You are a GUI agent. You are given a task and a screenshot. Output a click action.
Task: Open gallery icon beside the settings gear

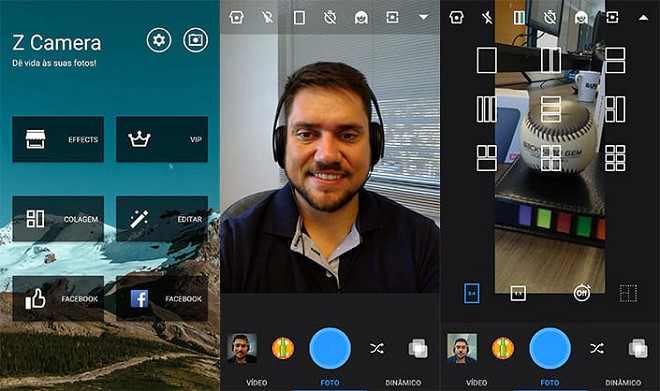pyautogui.click(x=196, y=40)
